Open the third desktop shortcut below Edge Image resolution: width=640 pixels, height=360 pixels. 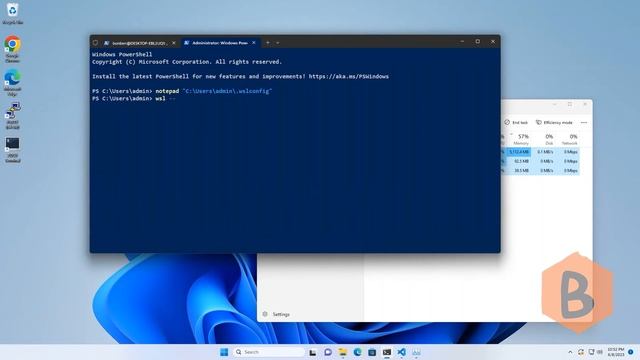(13, 116)
